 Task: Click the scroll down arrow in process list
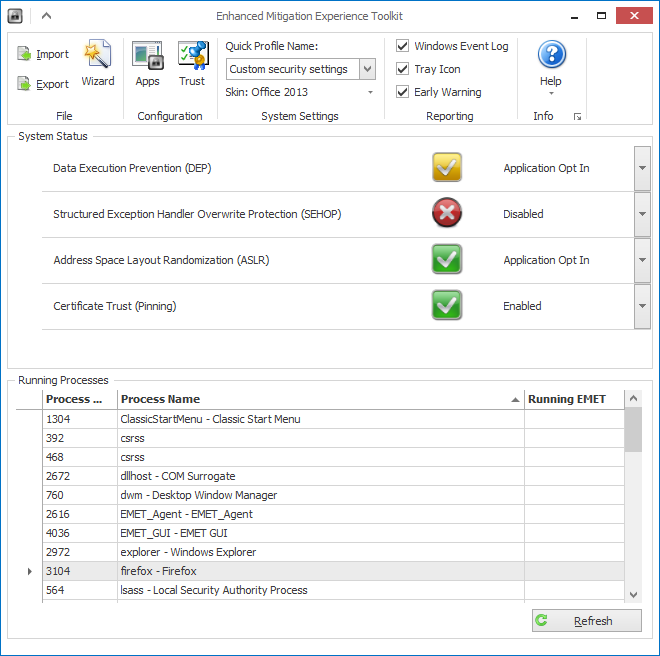click(633, 595)
